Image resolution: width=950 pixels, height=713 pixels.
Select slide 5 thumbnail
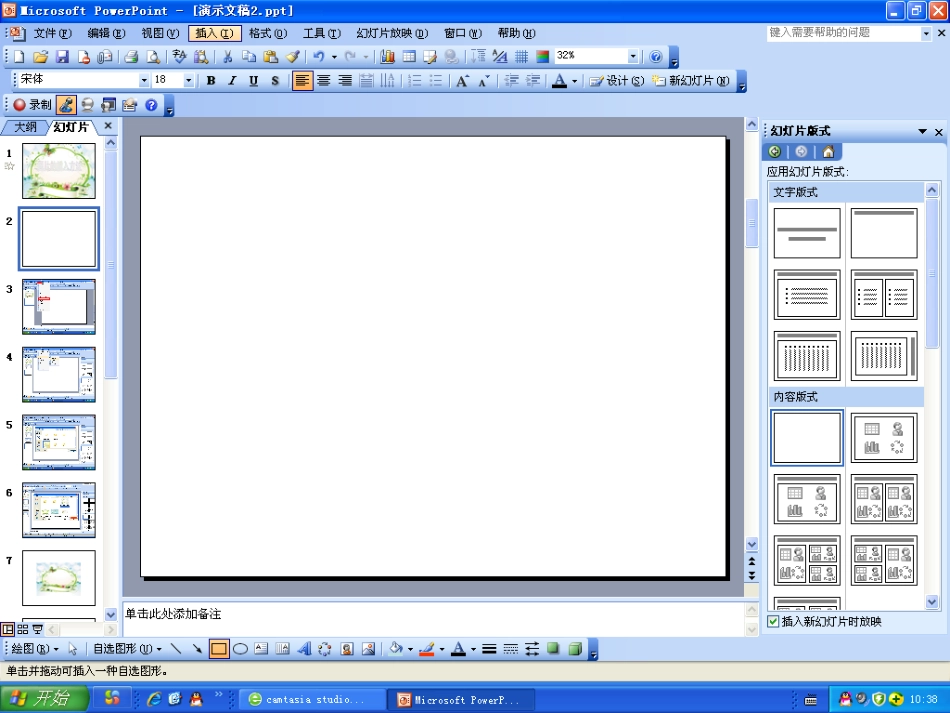[59, 442]
